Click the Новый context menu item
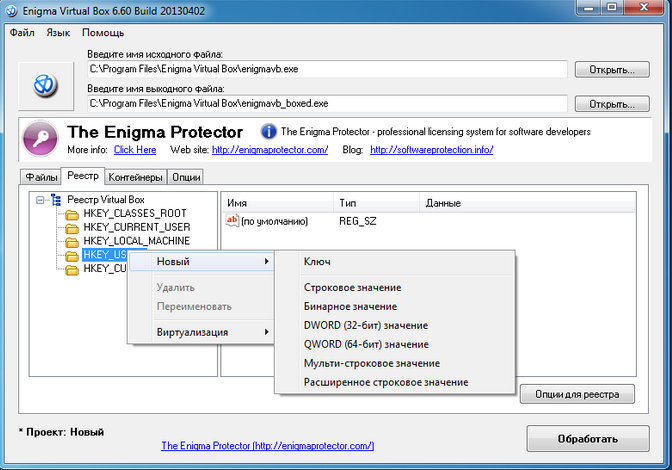 pyautogui.click(x=201, y=261)
